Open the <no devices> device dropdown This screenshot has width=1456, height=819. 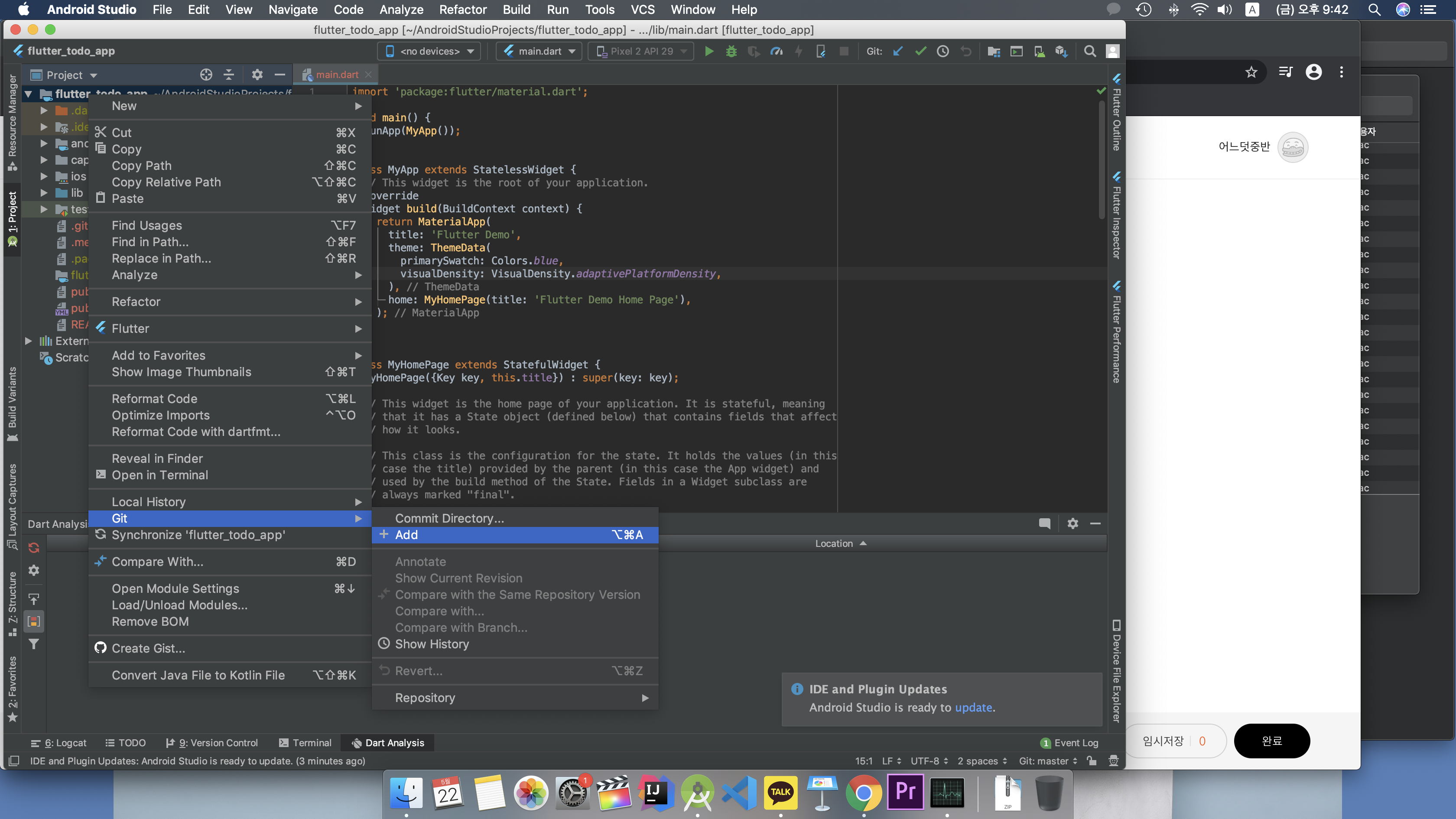(x=429, y=52)
